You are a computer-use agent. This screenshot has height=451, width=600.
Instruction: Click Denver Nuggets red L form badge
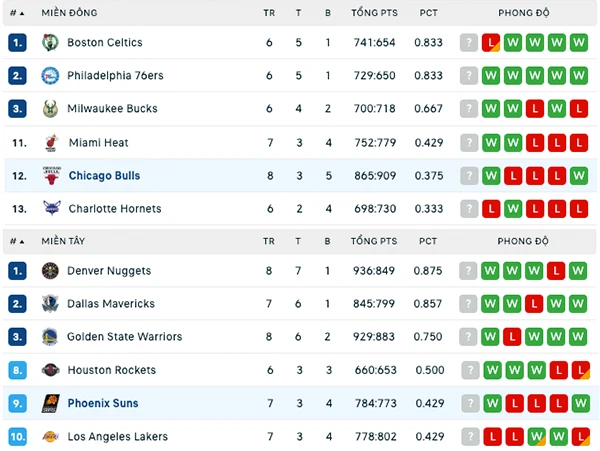point(556,271)
